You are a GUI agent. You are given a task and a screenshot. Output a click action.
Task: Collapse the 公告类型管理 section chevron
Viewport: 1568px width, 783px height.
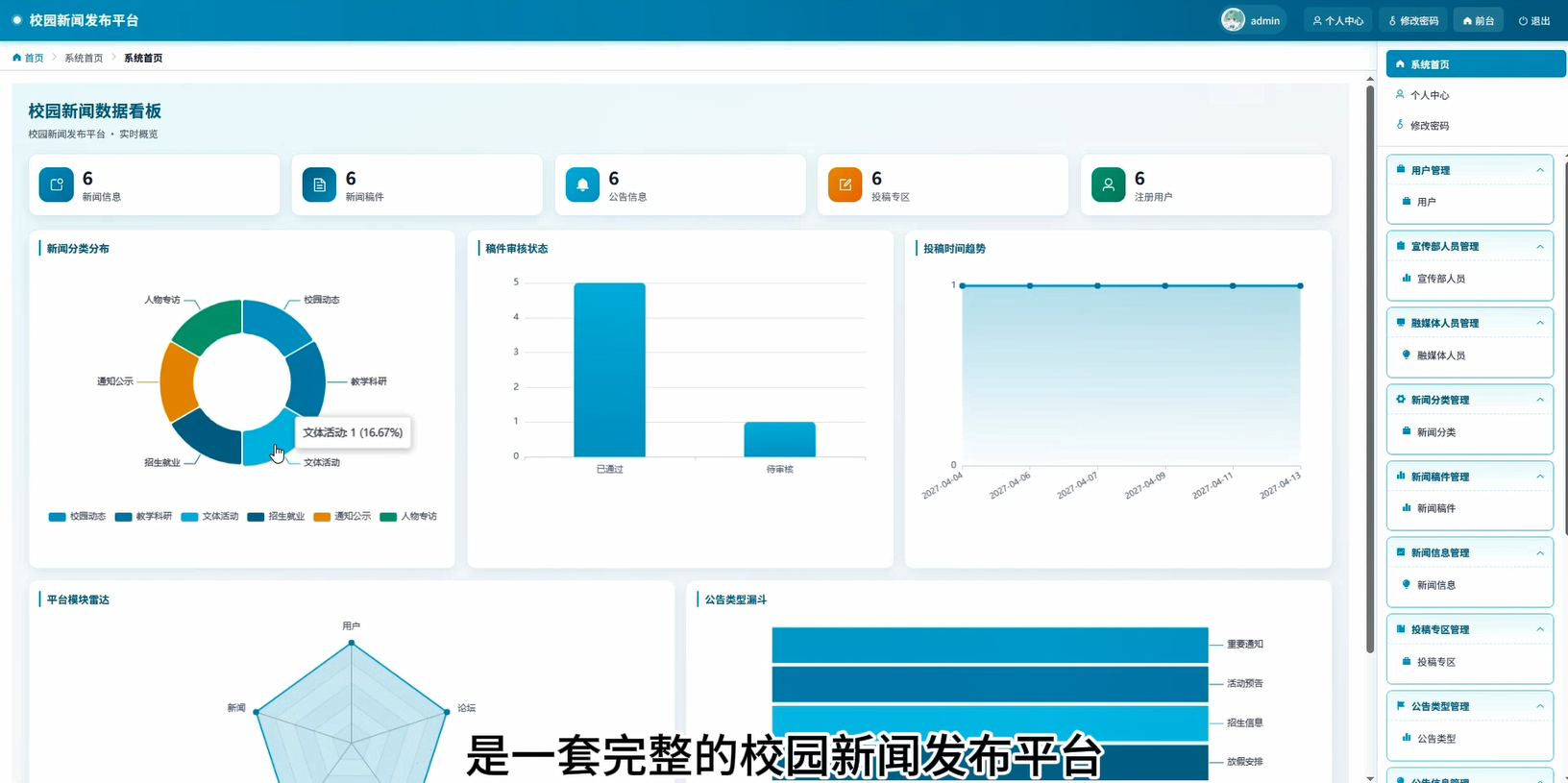[1540, 706]
